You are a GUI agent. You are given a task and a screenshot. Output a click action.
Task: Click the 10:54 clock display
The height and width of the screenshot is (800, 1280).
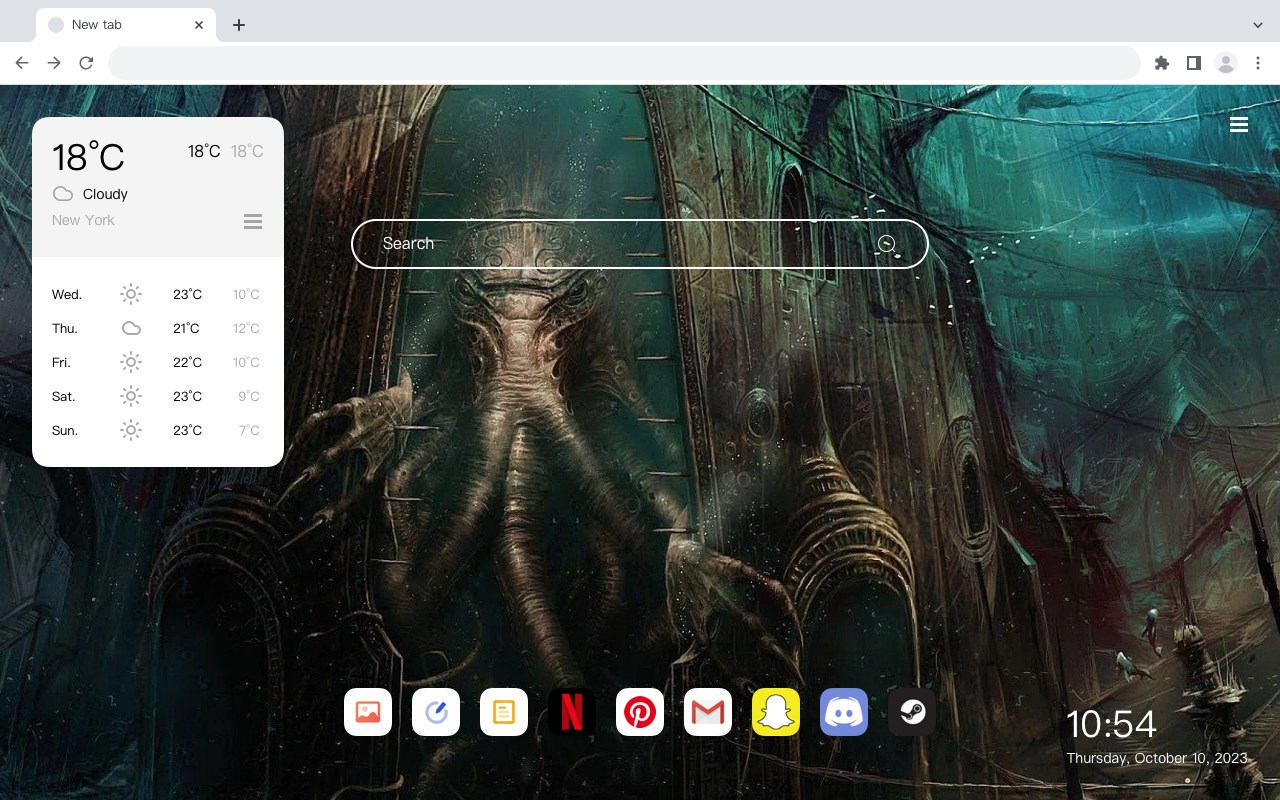(1111, 724)
